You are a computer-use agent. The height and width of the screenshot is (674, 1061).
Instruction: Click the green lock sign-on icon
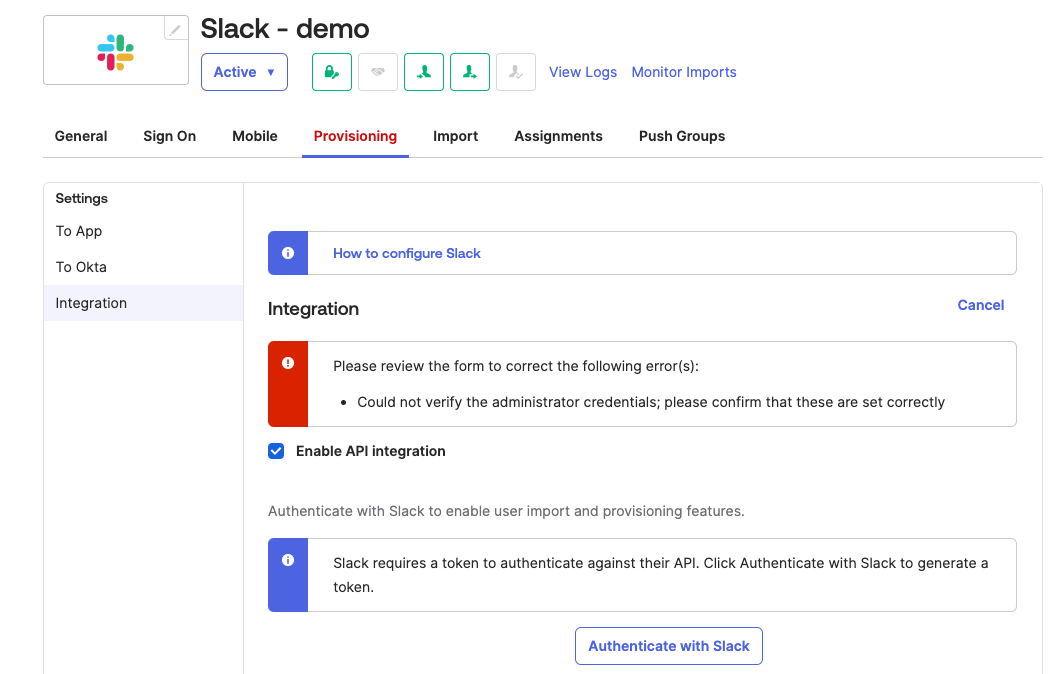click(x=332, y=72)
